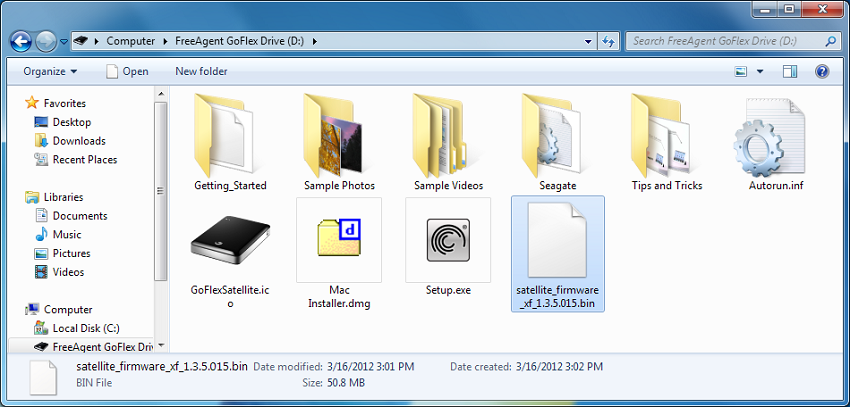The image size is (850, 407).
Task: Open Help with the question mark icon
Action: [x=822, y=72]
